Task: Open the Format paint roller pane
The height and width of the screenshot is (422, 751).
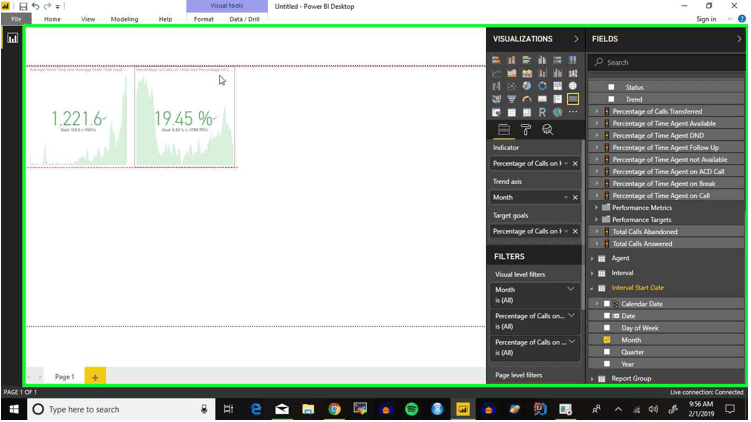Action: click(x=526, y=129)
